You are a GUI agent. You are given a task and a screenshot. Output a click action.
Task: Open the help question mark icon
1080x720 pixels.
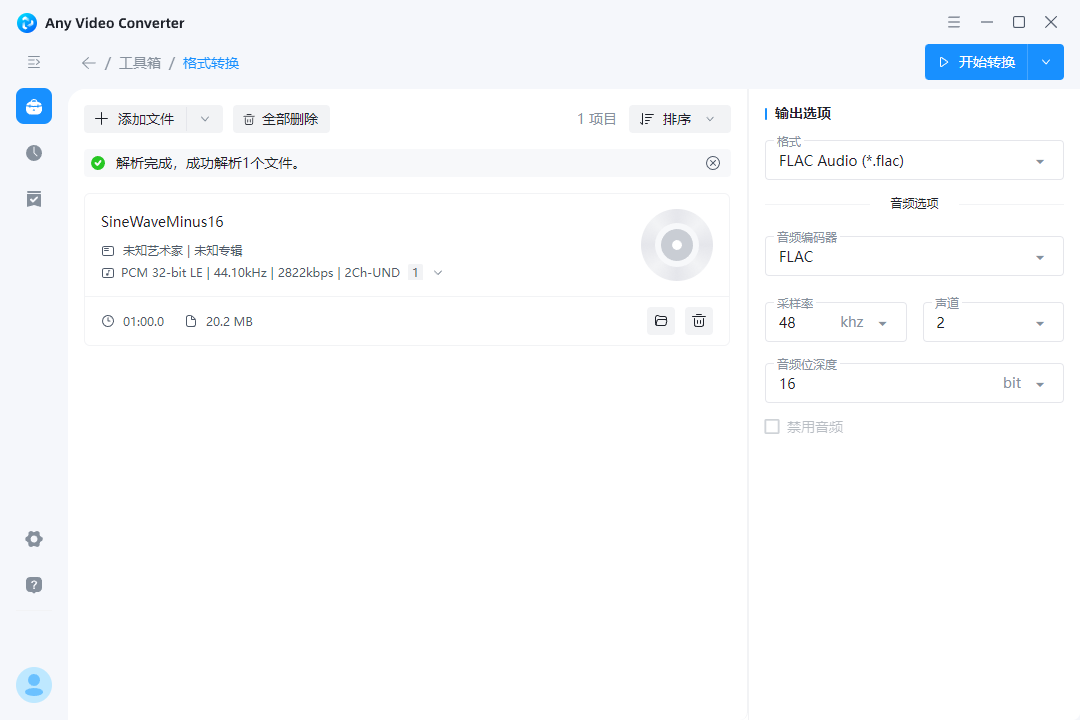(x=34, y=585)
